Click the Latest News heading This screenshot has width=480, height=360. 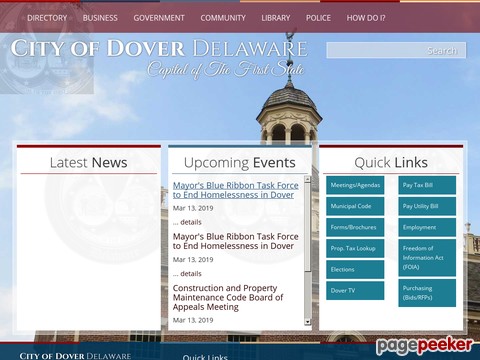pyautogui.click(x=89, y=163)
